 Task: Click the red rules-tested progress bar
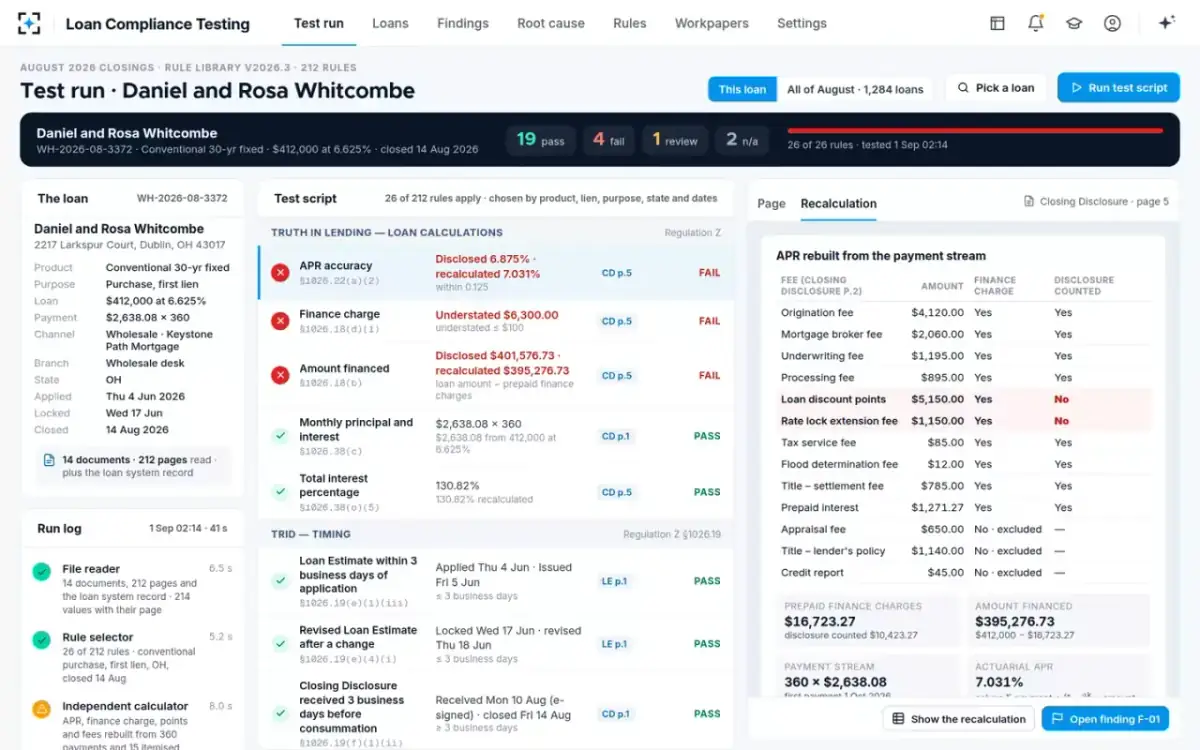(x=975, y=130)
